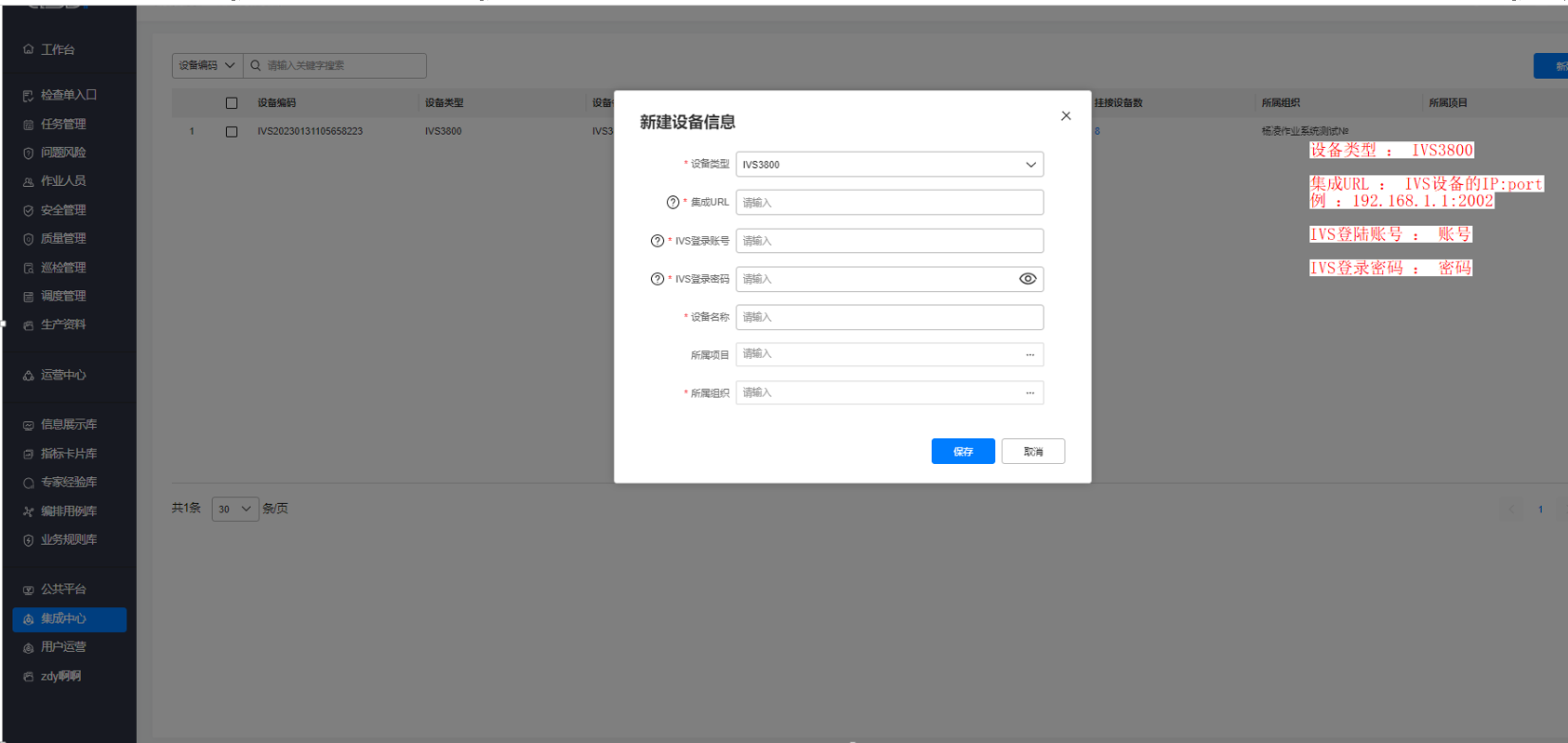Open the 用户运营 menu
Screen dimensions: 1568x743
[62, 647]
